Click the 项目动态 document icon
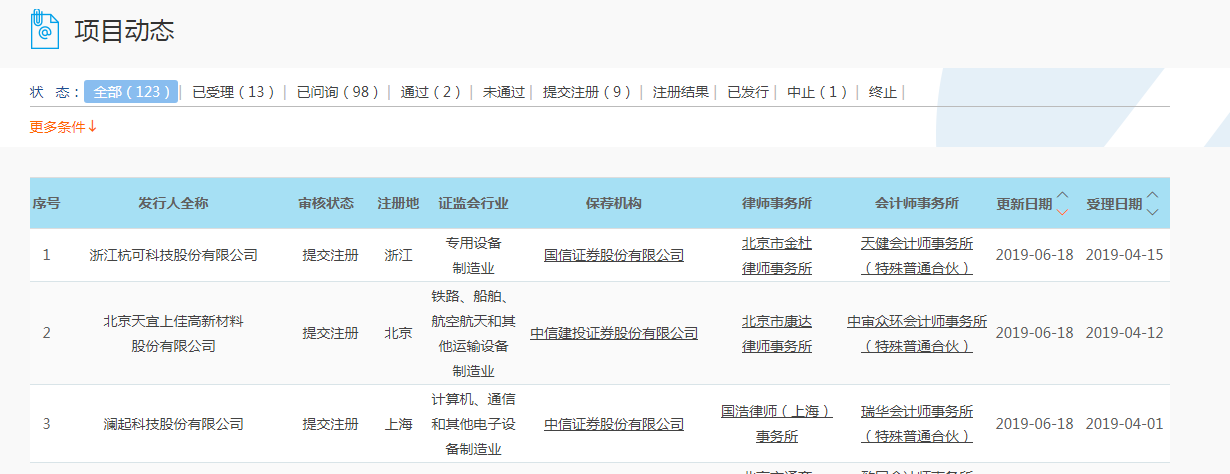Image resolution: width=1230 pixels, height=474 pixels. [44, 29]
